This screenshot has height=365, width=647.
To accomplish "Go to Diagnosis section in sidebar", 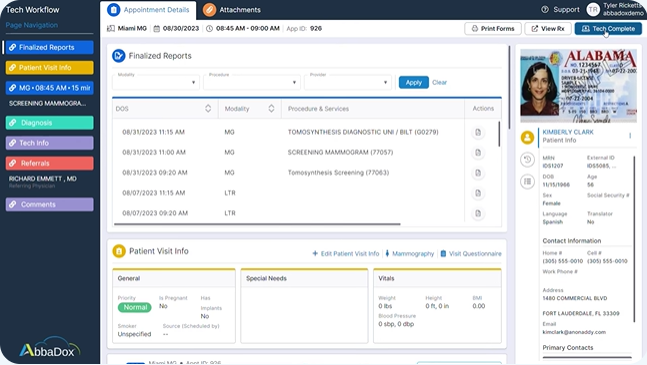I will tap(50, 122).
